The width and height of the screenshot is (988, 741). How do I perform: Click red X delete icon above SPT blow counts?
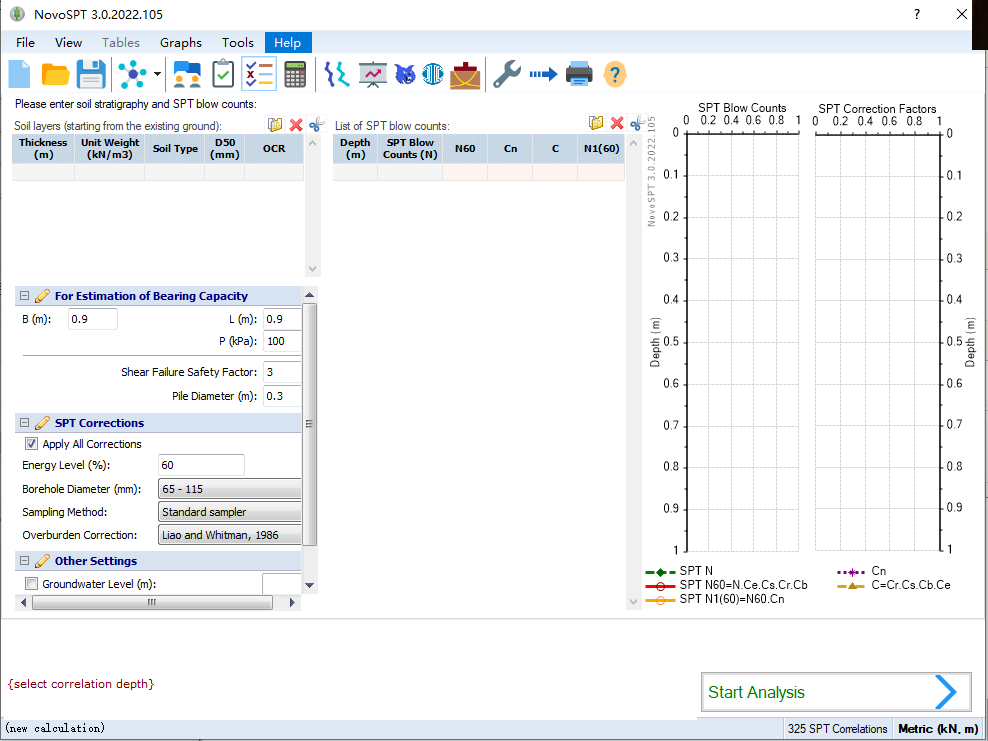pos(617,123)
